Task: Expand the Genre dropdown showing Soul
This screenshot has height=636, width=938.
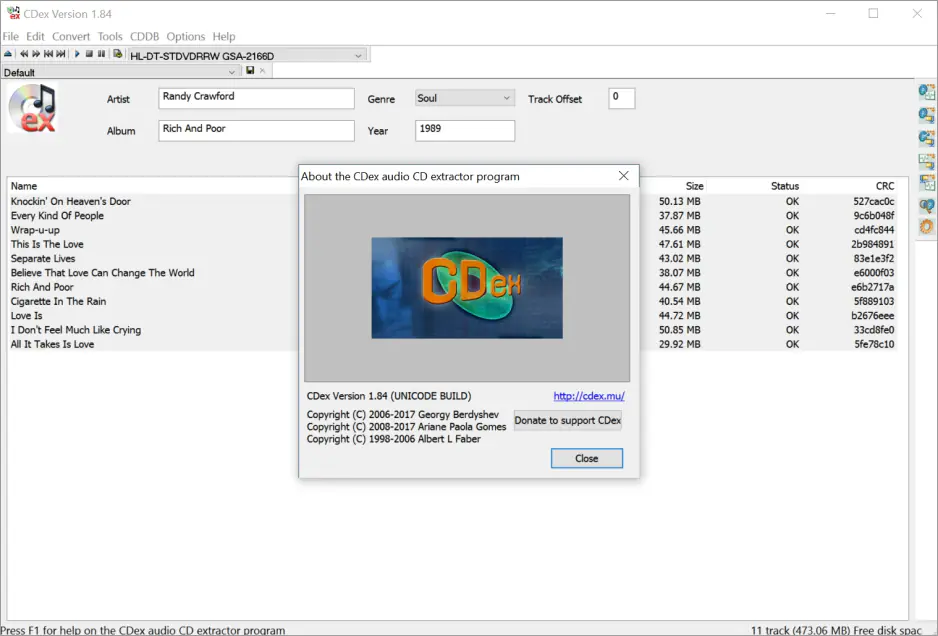Action: [507, 99]
